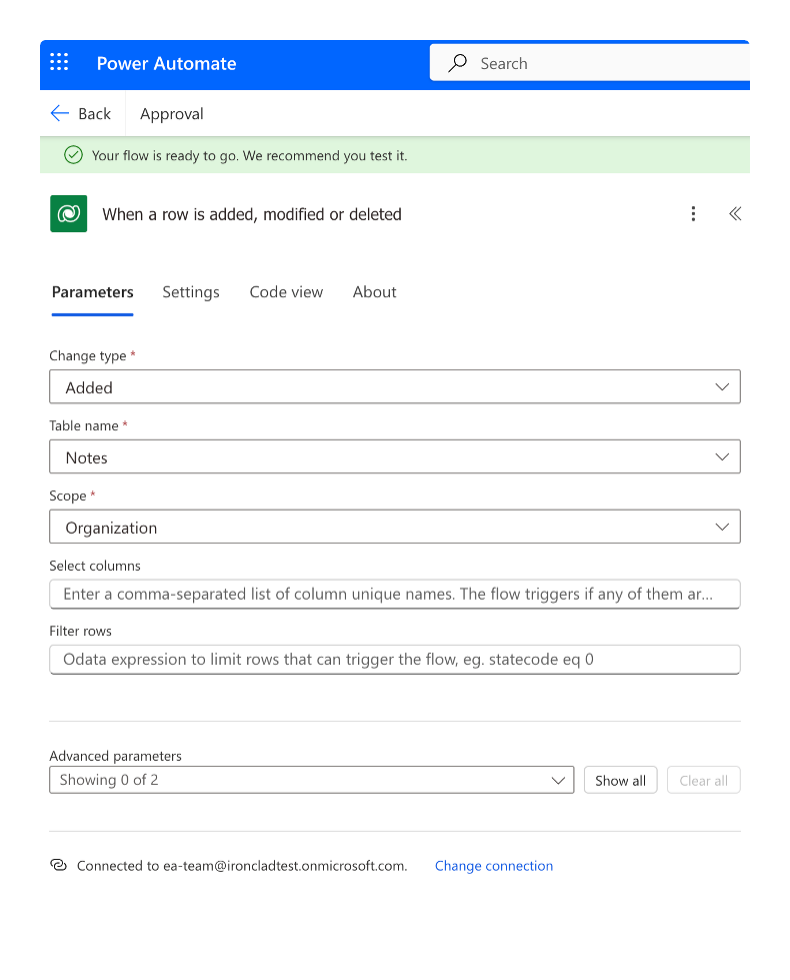The image size is (790, 980).
Task: Click the 'Select columns' label
Action: click(95, 566)
